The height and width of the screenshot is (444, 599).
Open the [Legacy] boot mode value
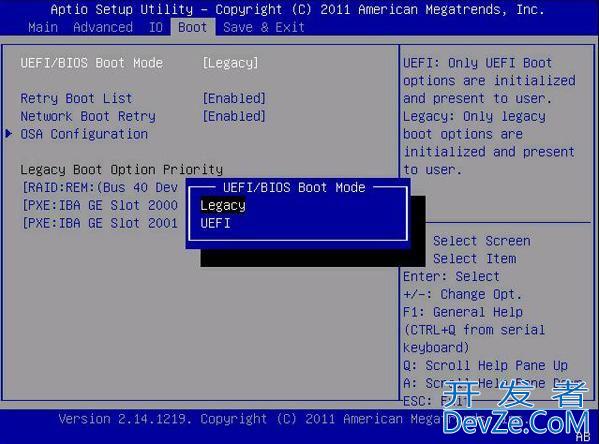tap(230, 63)
